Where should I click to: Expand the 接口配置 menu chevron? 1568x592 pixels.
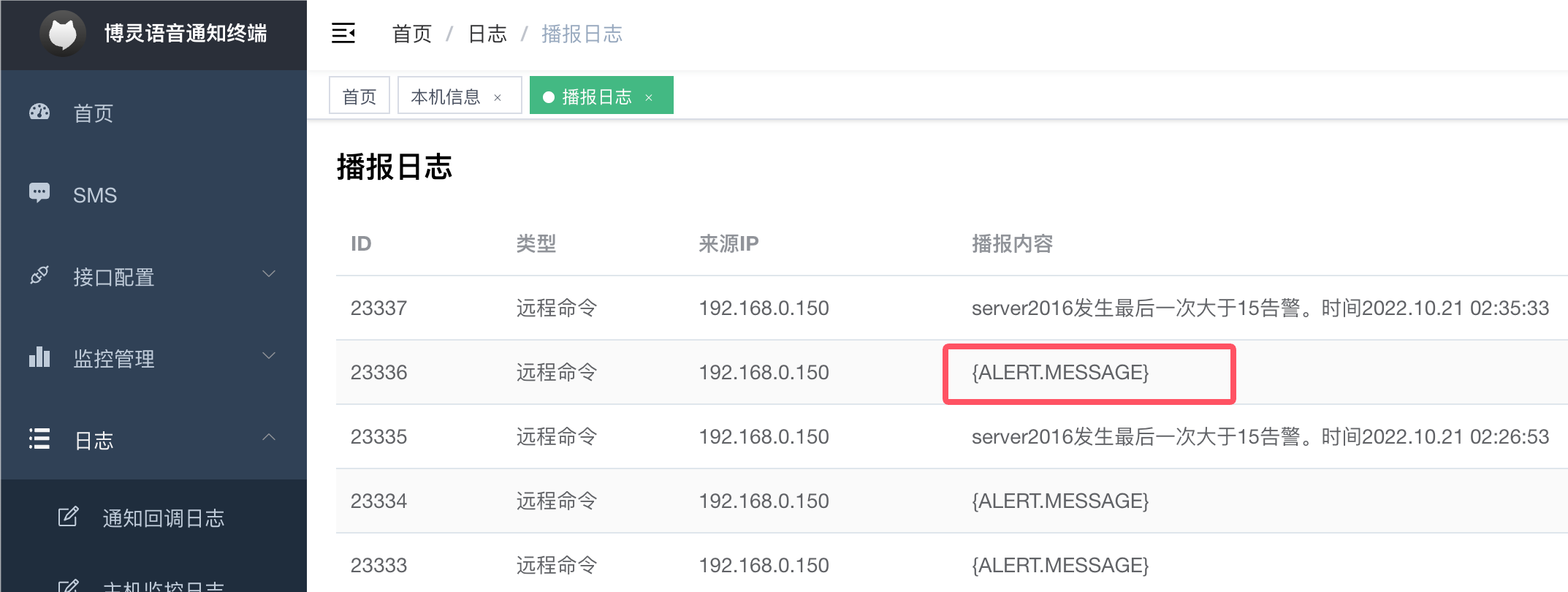click(269, 274)
